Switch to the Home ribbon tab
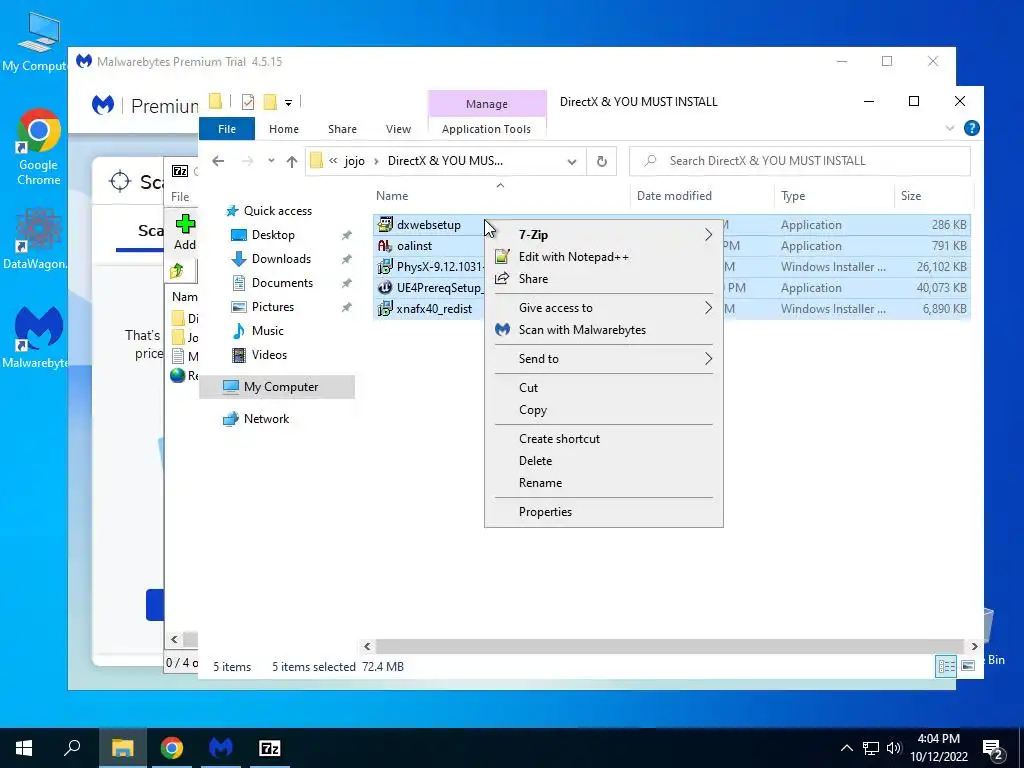 pyautogui.click(x=283, y=129)
